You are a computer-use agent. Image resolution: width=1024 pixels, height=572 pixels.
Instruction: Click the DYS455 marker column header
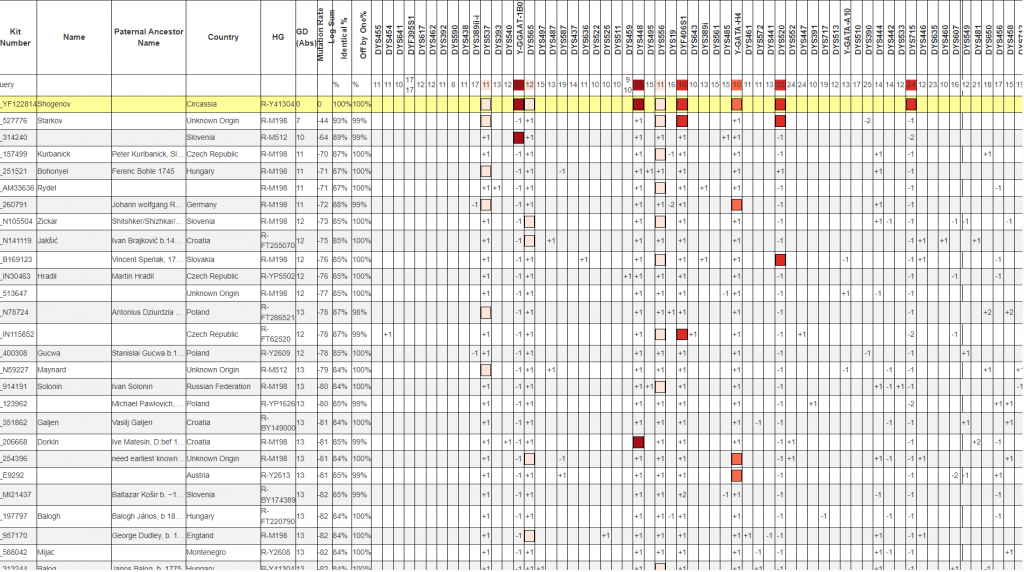coord(377,37)
